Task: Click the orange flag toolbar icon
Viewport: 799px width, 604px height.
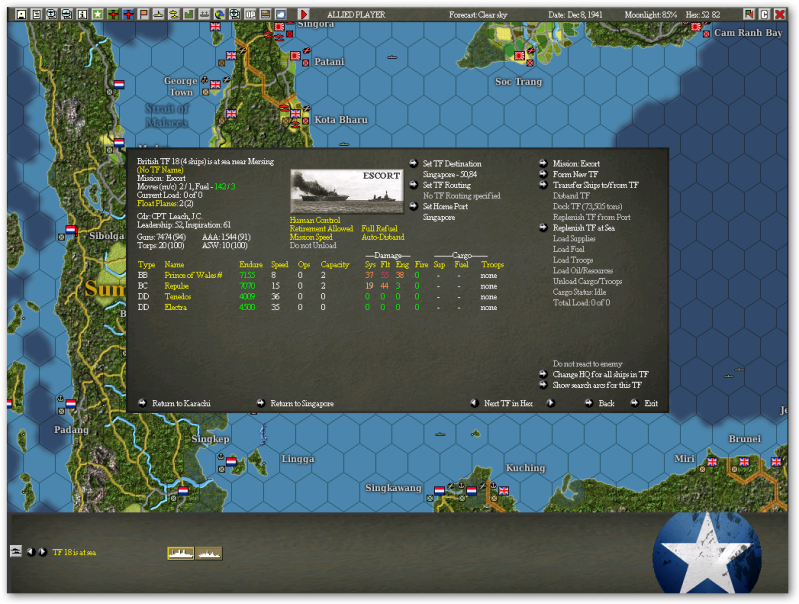Action: [x=143, y=14]
